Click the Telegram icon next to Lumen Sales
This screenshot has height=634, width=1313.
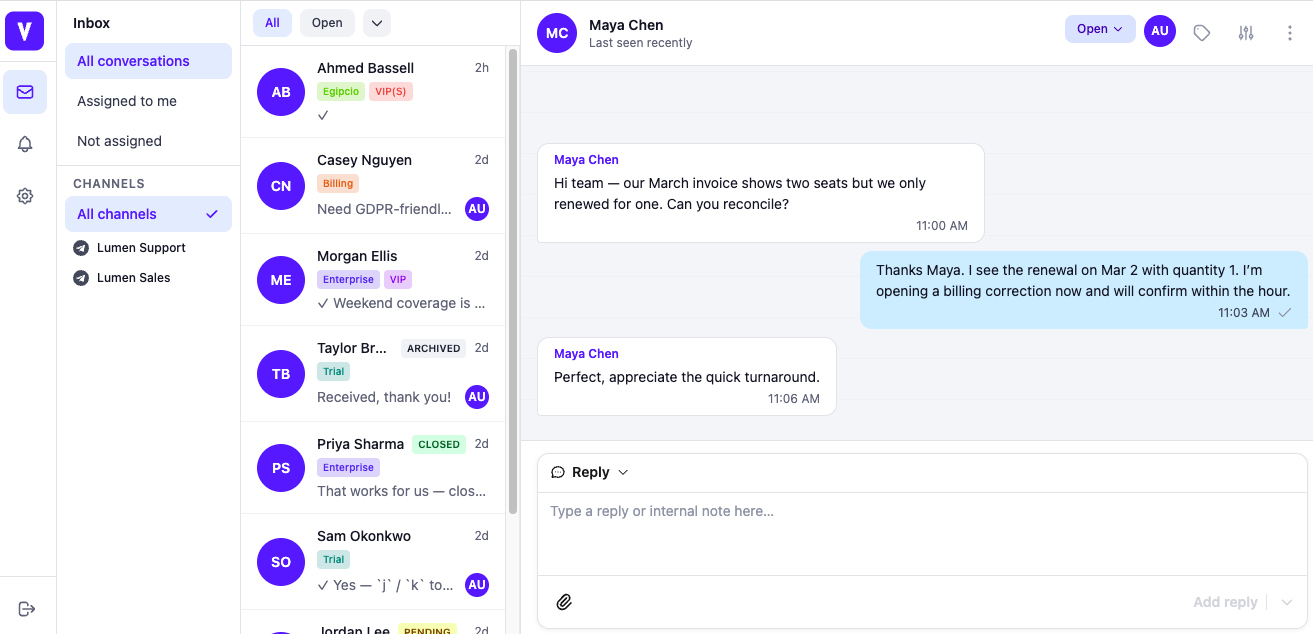[x=81, y=278]
